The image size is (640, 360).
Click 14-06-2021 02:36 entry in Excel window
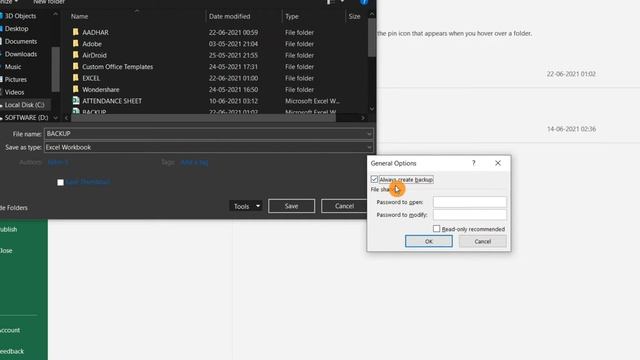point(571,129)
